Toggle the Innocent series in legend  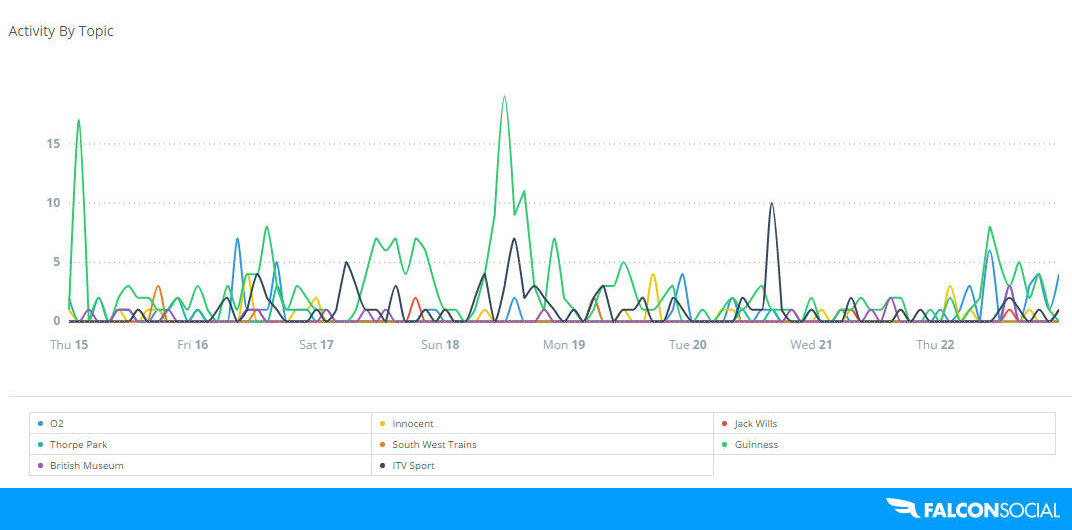pyautogui.click(x=412, y=424)
